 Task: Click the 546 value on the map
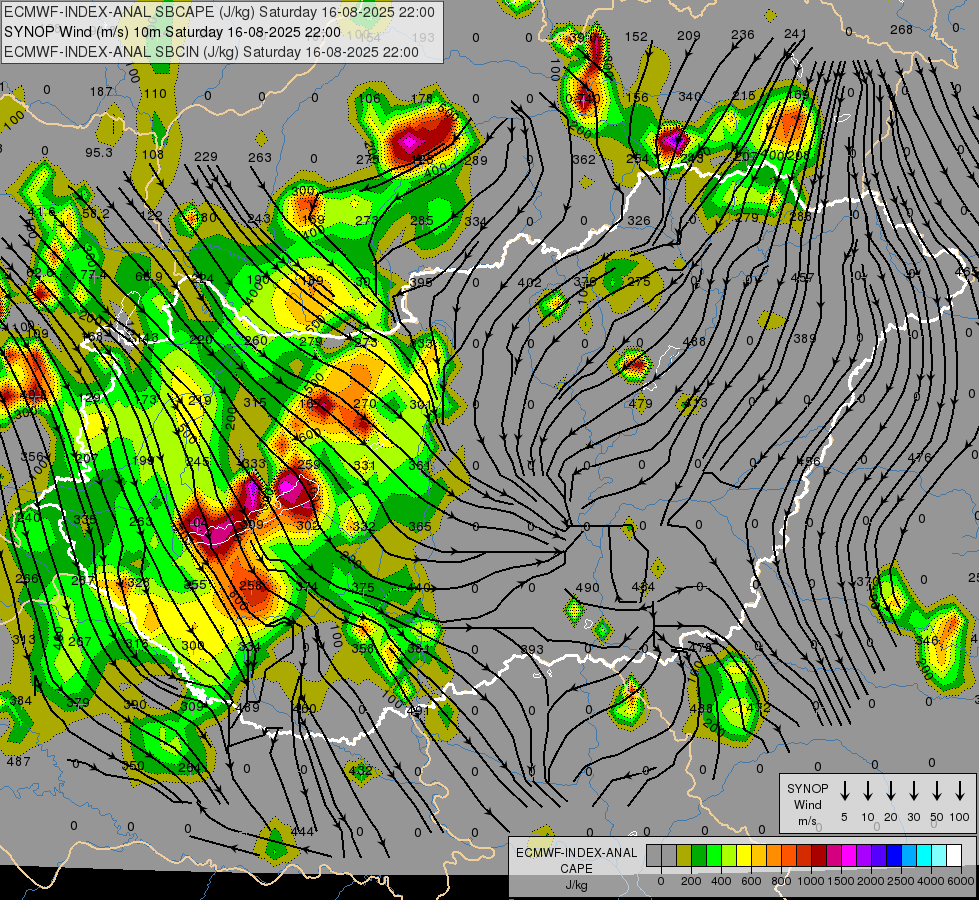[x=927, y=640]
